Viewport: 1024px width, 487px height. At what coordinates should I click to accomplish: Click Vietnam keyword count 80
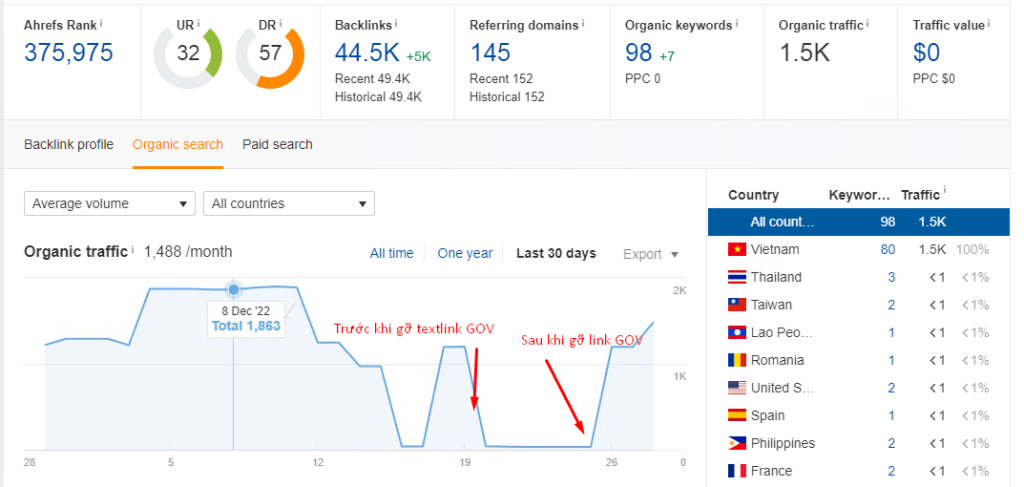(888, 249)
